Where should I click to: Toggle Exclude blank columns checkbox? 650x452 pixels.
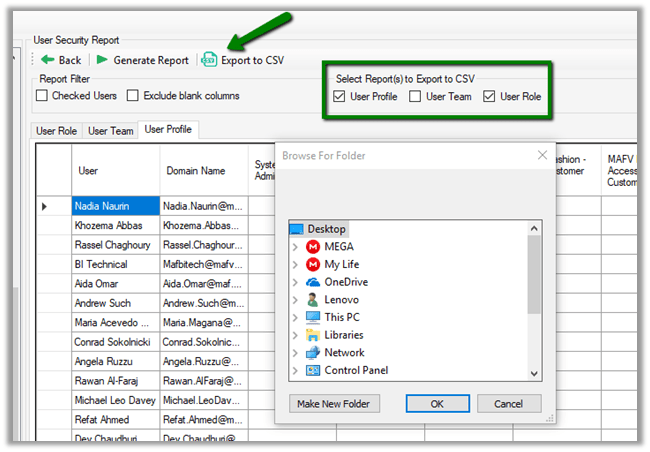(133, 96)
